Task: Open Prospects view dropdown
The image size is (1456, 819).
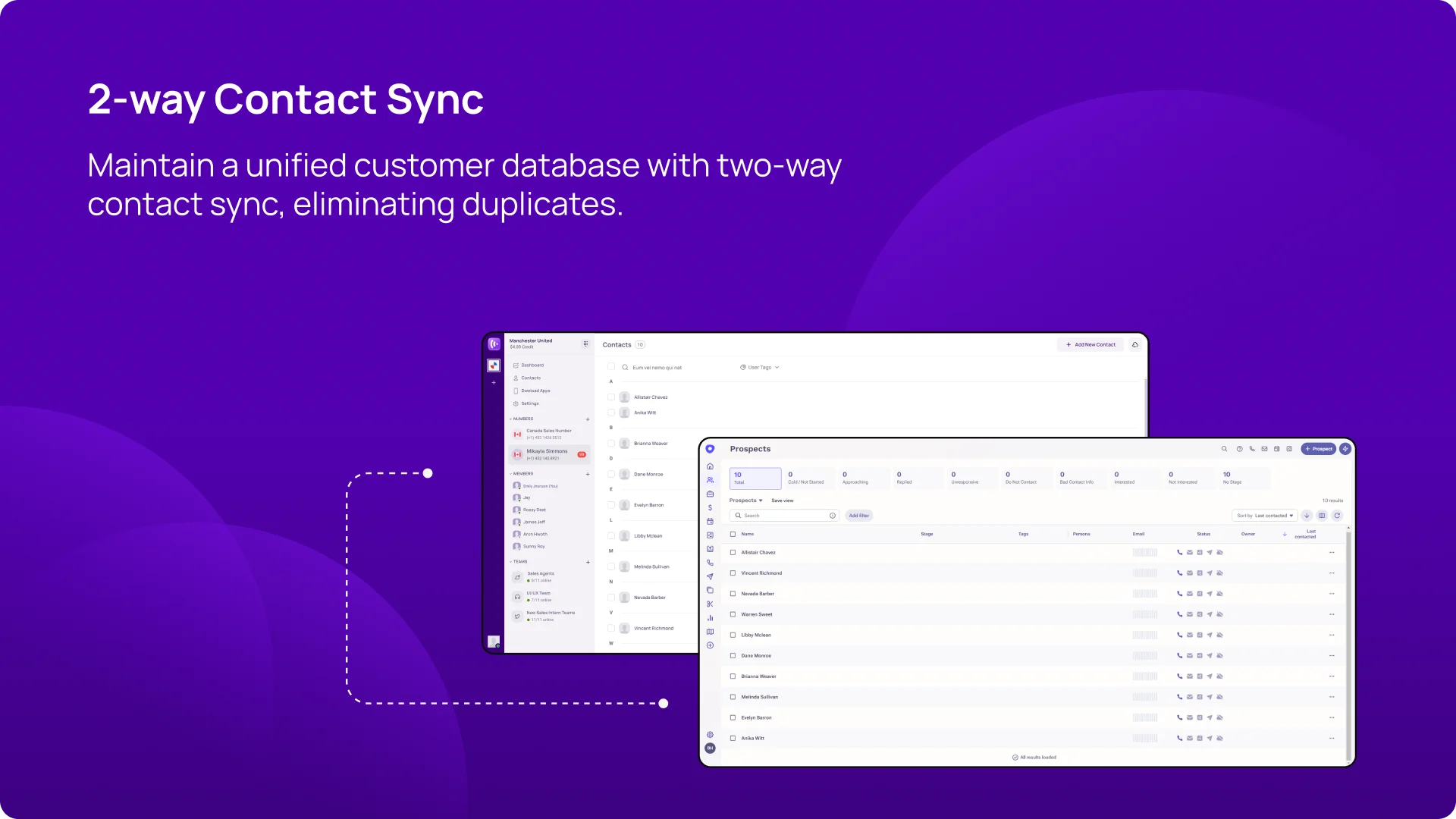Action: point(746,500)
